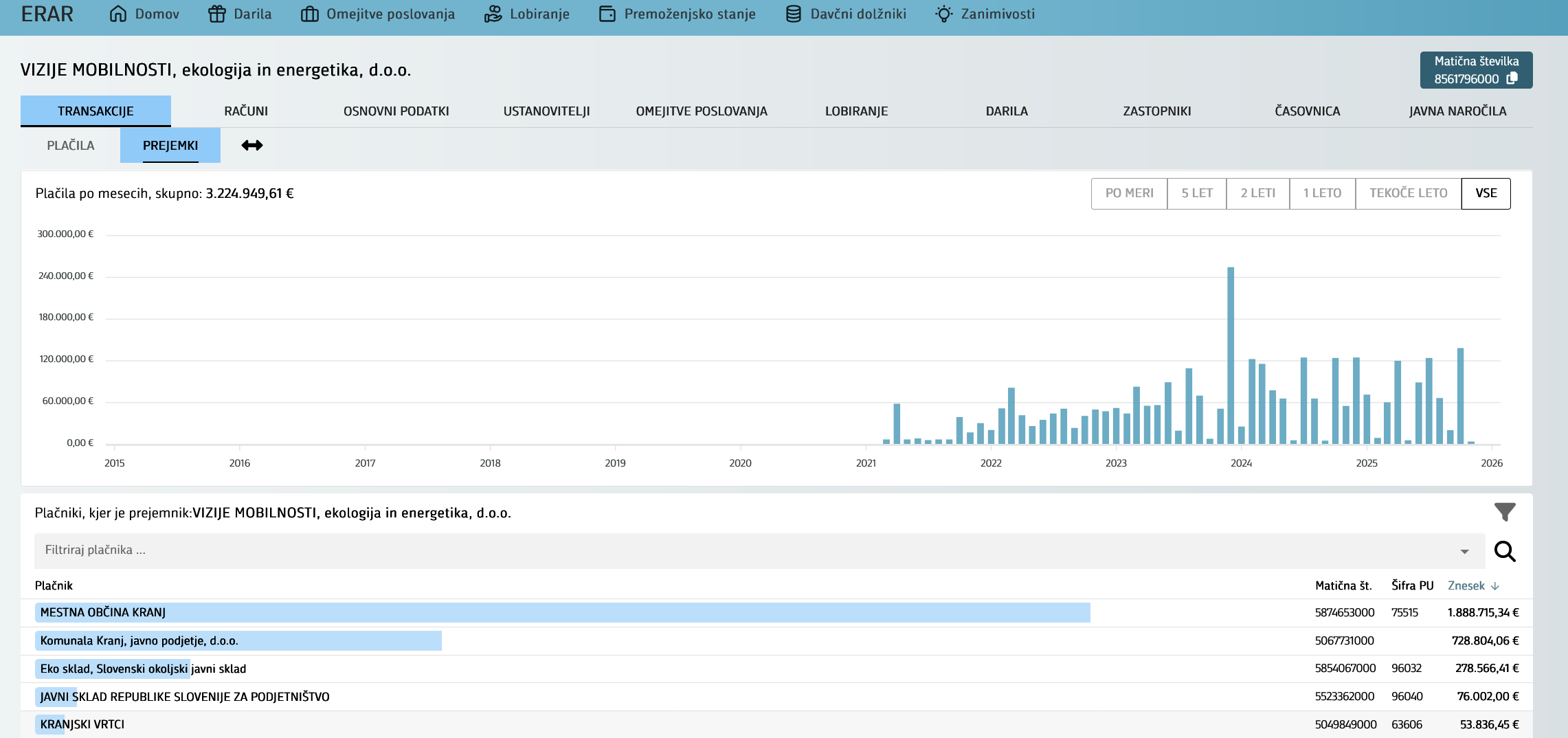
Task: Select the 5 LET time range
Action: (1196, 193)
